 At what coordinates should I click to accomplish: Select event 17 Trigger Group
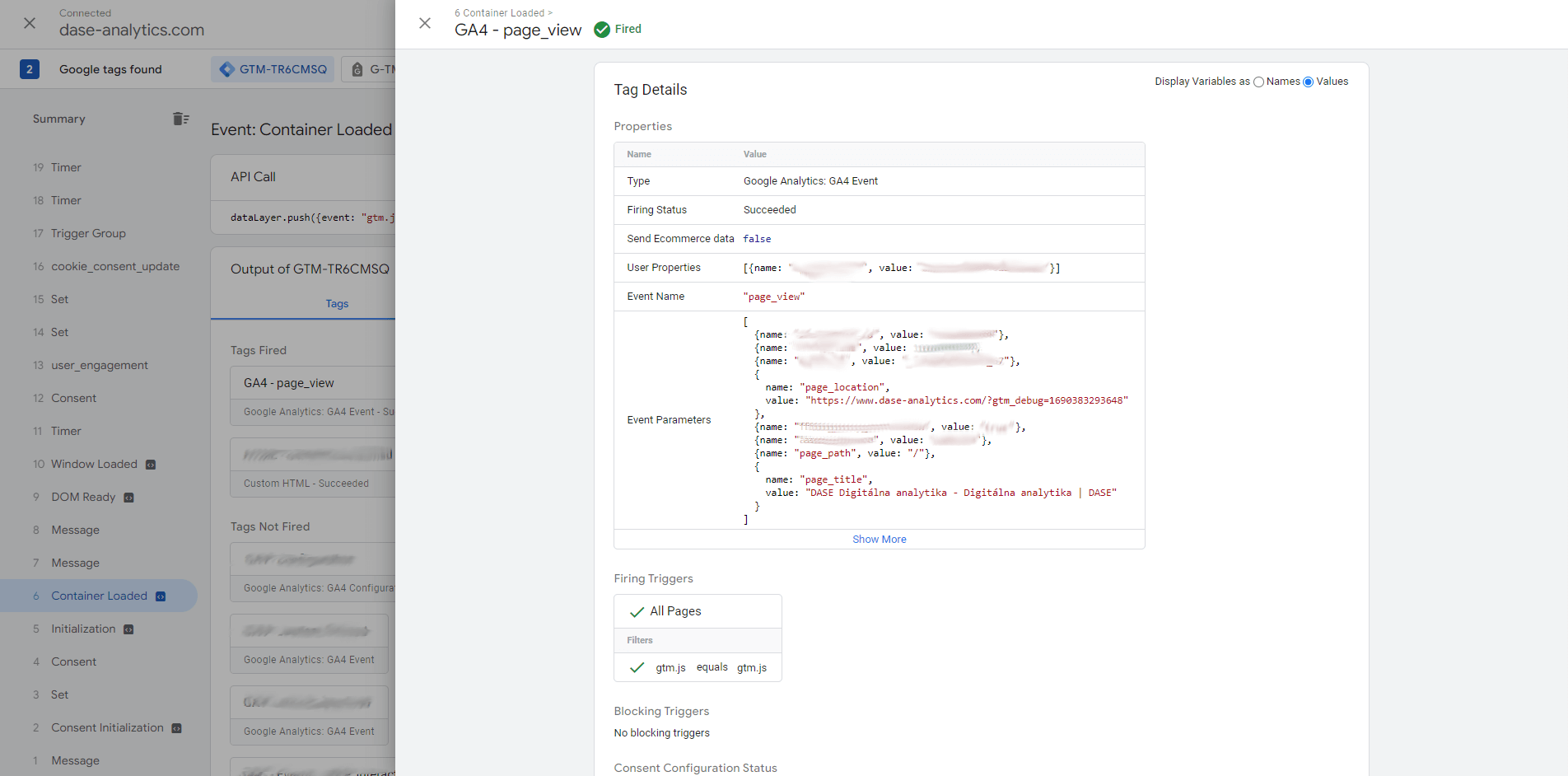99,233
